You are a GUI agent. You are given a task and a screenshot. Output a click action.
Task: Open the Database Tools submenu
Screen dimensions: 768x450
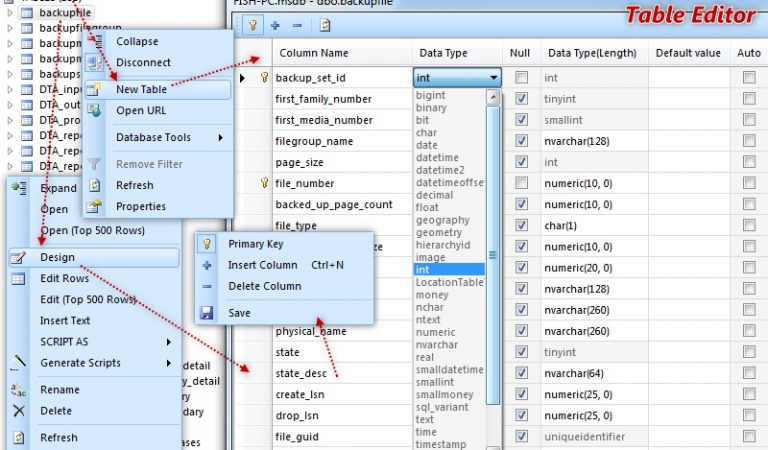(168, 137)
